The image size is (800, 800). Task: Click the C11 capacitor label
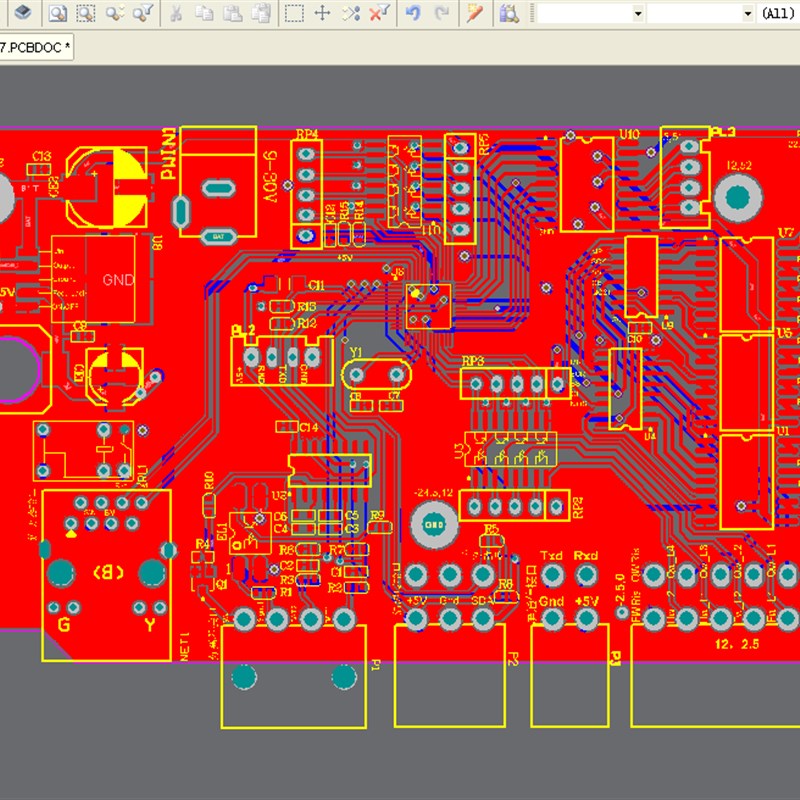pyautogui.click(x=316, y=286)
